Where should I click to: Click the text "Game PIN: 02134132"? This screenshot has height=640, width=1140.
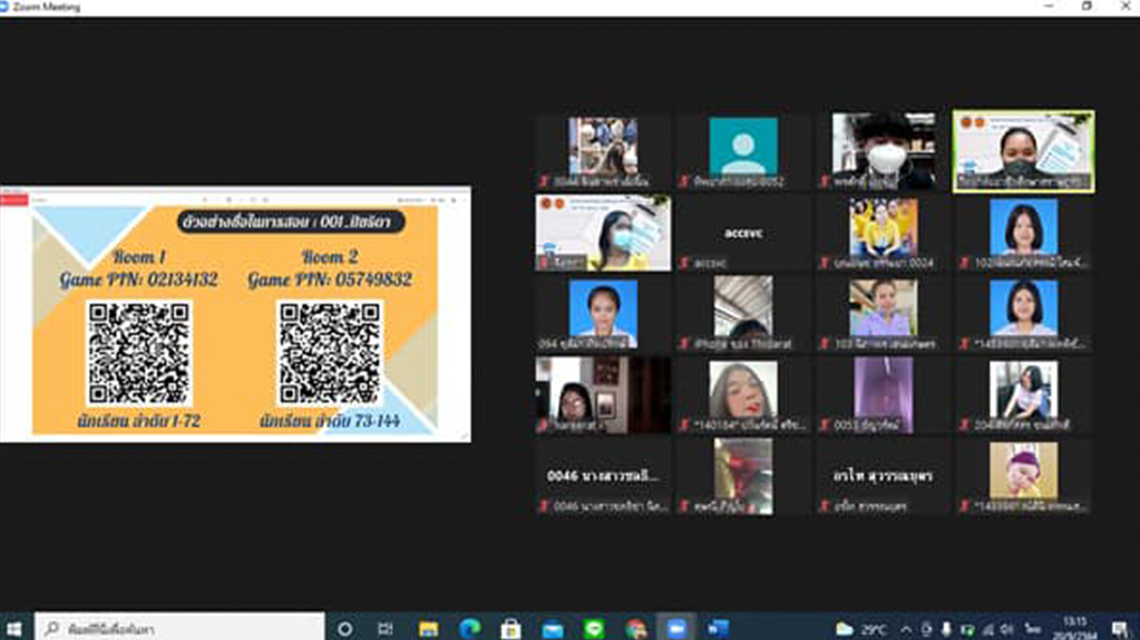139,279
